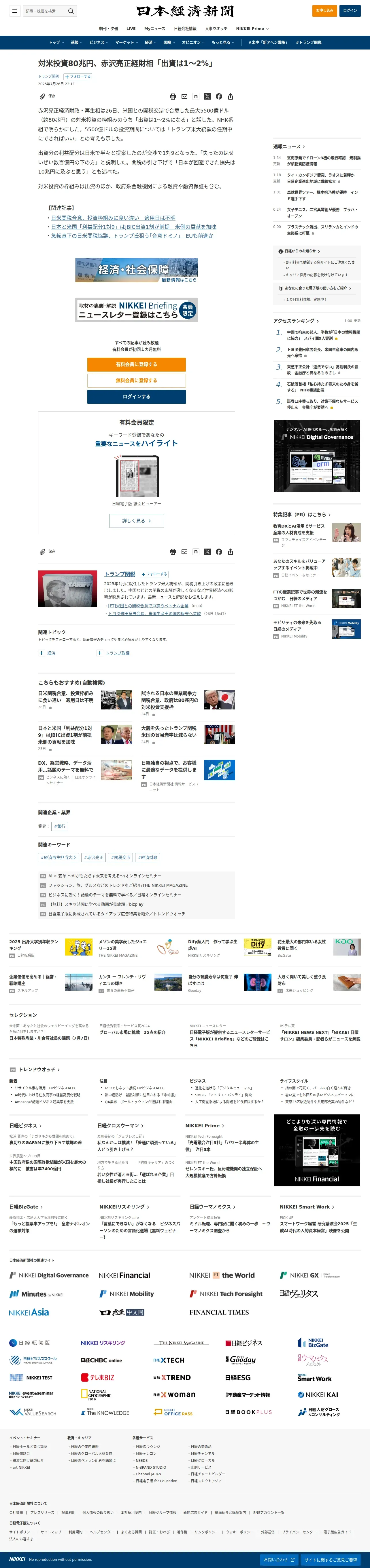The width and height of the screenshot is (370, 1568).
Task: Open the NIKKEI GX logo
Action: tap(310, 1275)
